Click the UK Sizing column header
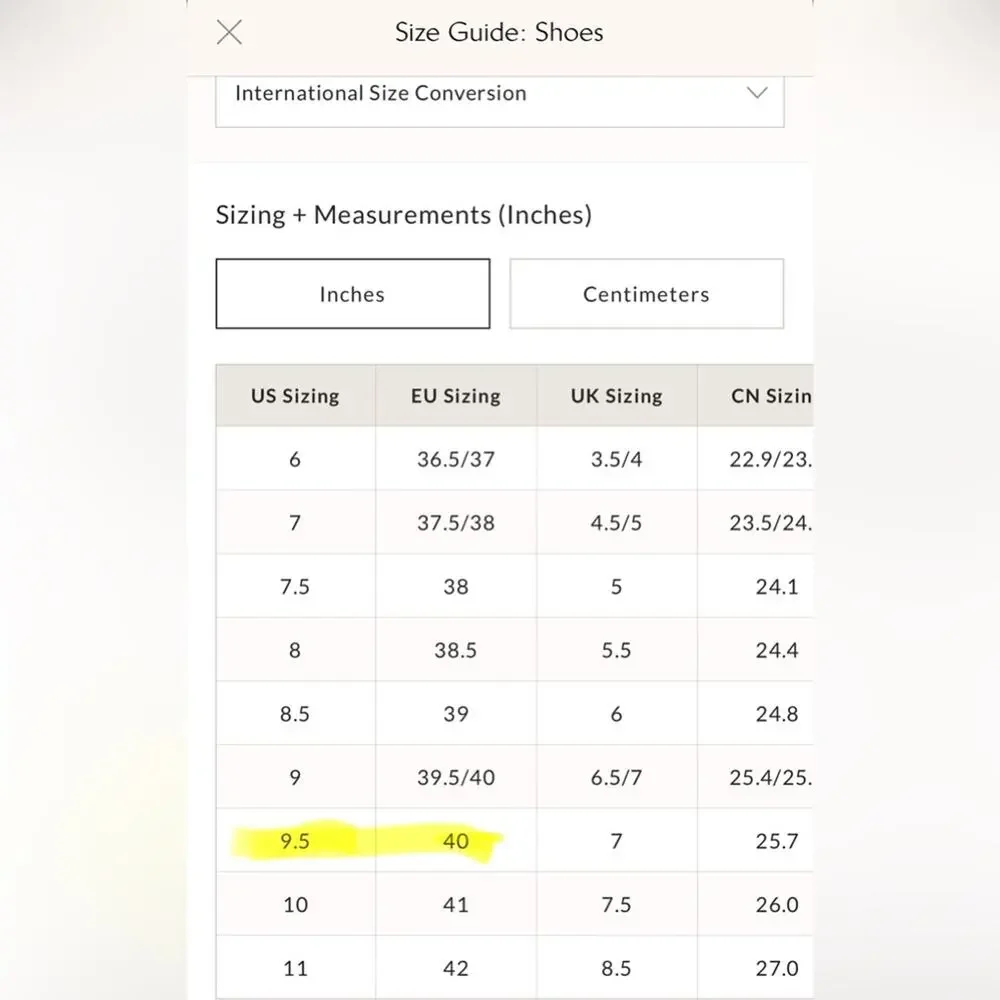The width and height of the screenshot is (1000, 1000). tap(617, 395)
